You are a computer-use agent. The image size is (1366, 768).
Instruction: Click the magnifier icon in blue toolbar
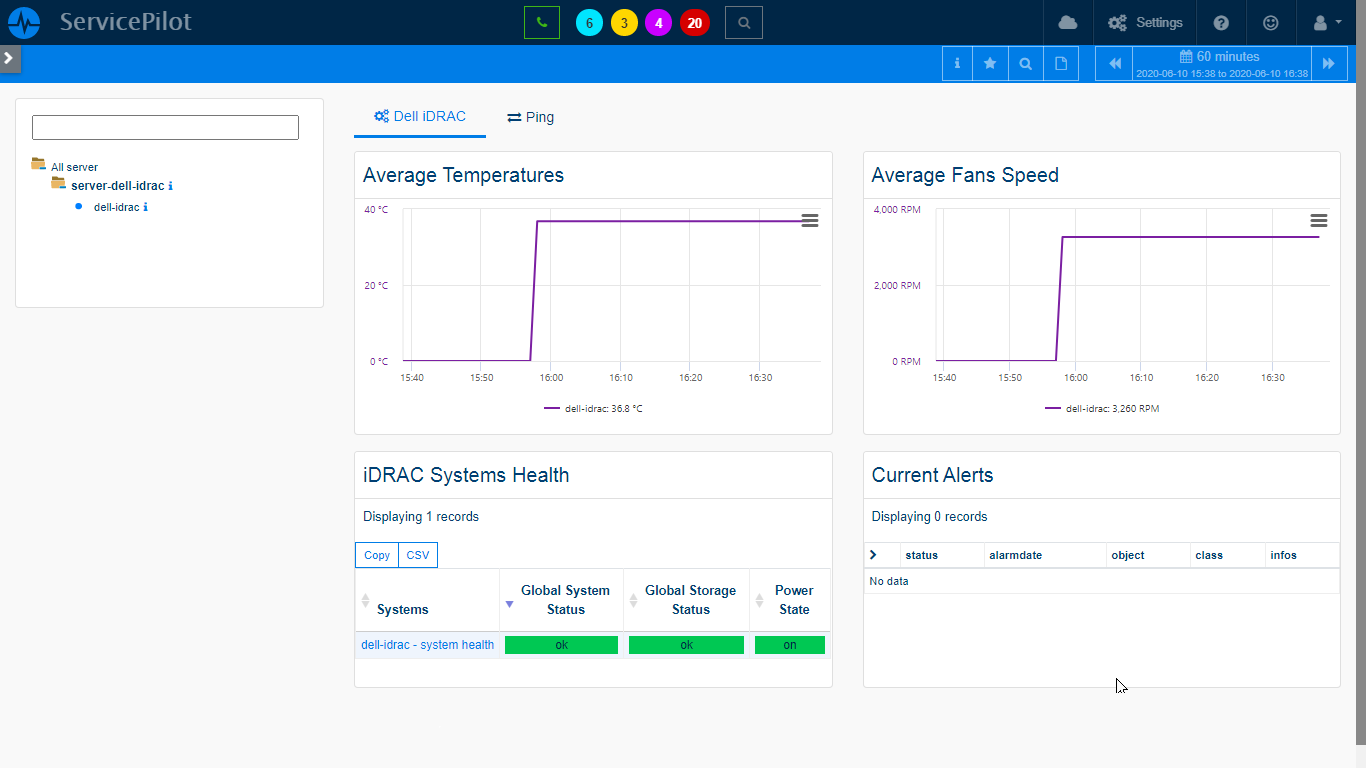pyautogui.click(x=1025, y=63)
